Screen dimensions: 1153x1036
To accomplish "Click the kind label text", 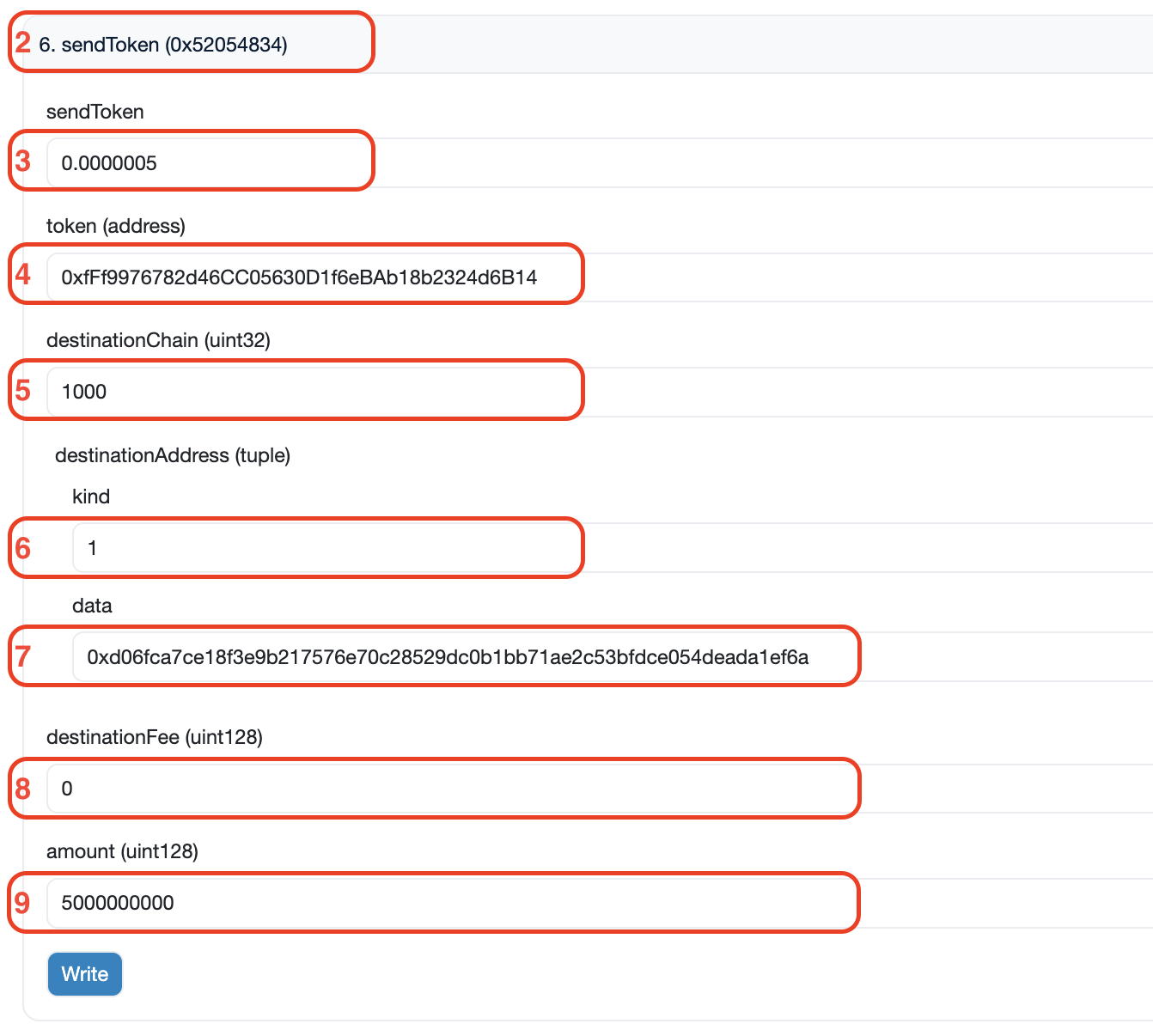I will click(x=91, y=497).
